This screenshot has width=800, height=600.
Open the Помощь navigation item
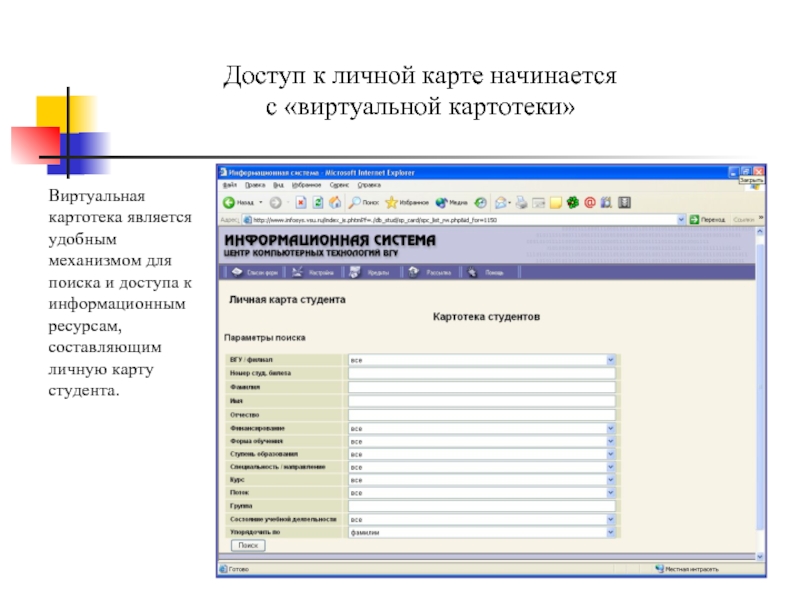486,272
